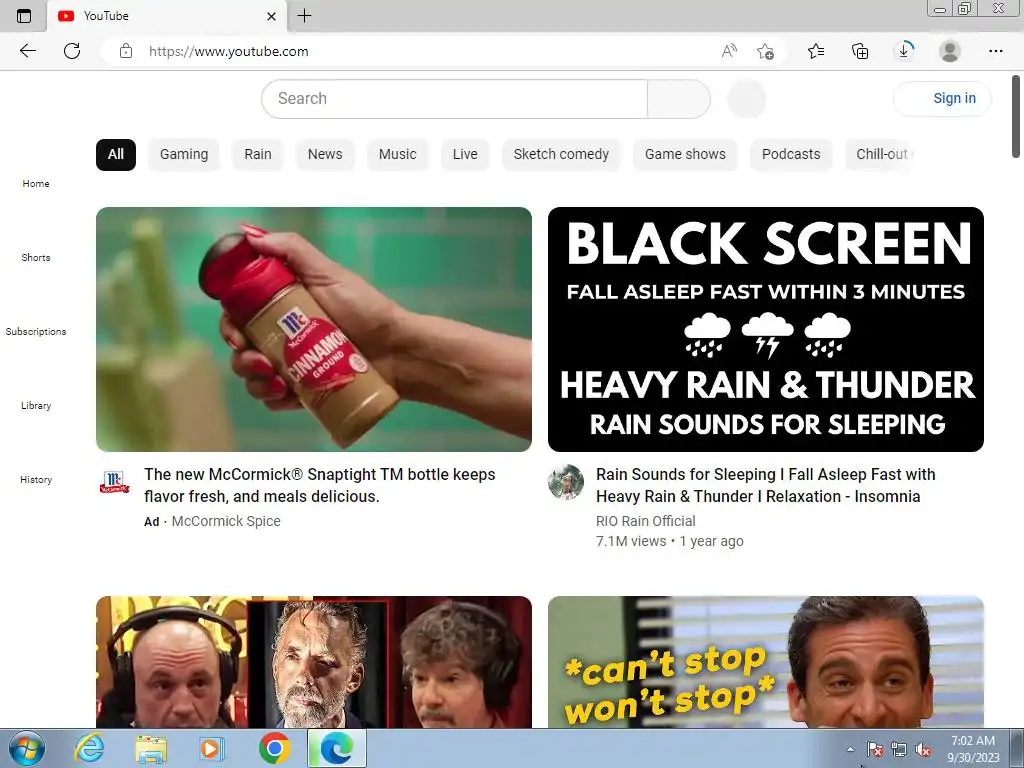Open tab actions menu icon
This screenshot has height=768, width=1024.
[x=24, y=16]
